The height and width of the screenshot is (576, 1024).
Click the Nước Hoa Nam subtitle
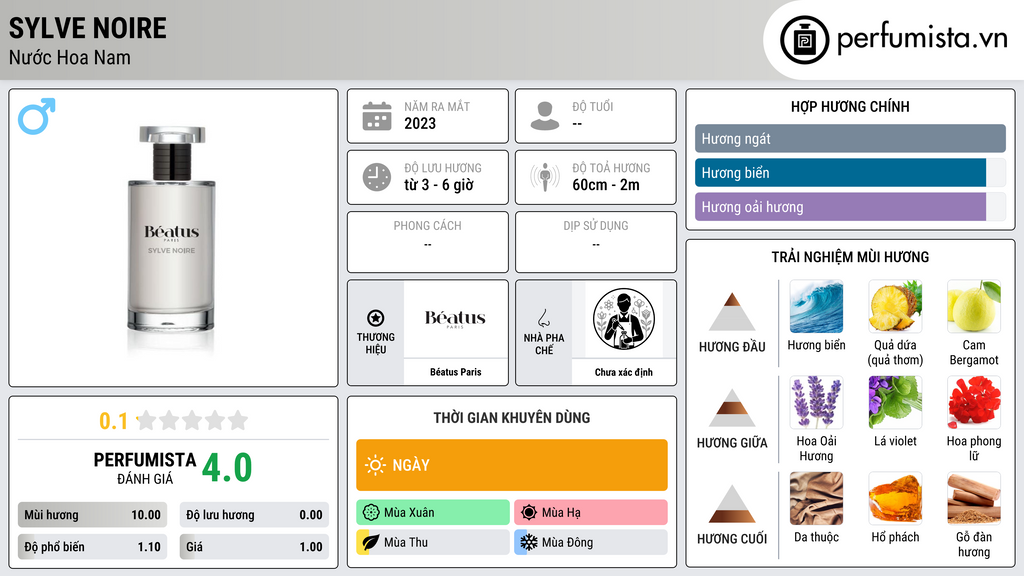[69, 57]
